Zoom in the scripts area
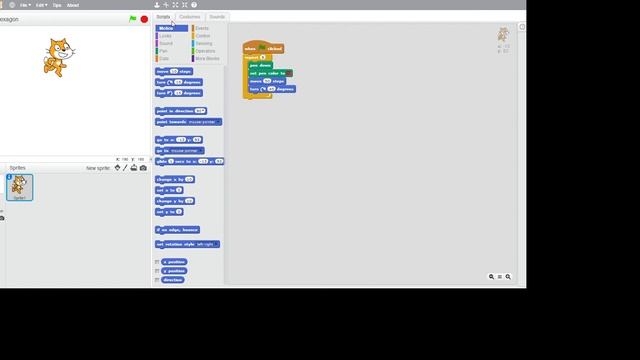 tap(508, 277)
